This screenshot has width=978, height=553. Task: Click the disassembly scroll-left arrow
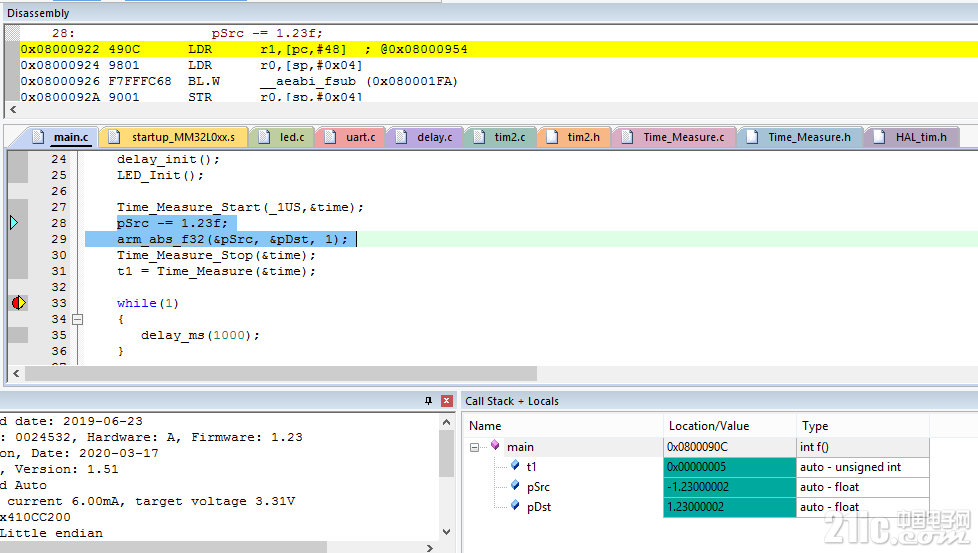click(x=13, y=110)
